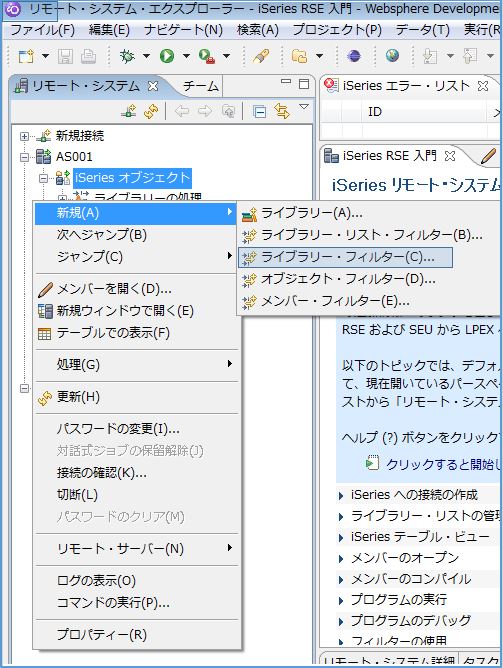
Task: Click the Web Browser globe icon
Action: [x=392, y=55]
